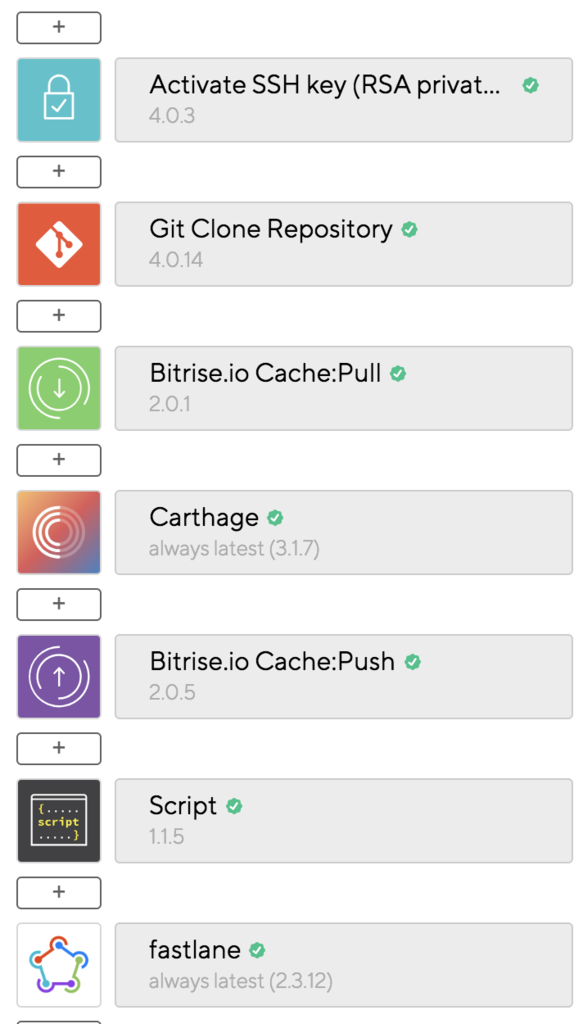583x1024 pixels.
Task: Open the Carthage step configuration
Action: point(344,533)
